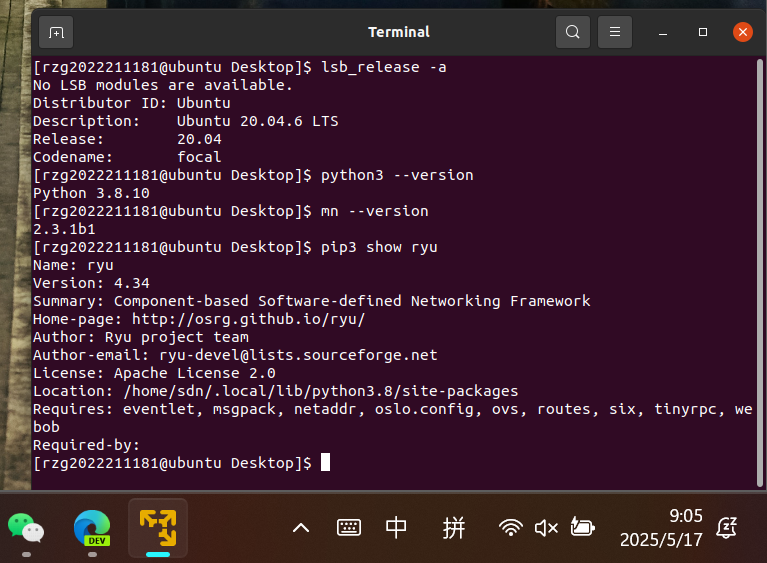Switch the 拼 Pinyin input method
The image size is (767, 563).
453,527
